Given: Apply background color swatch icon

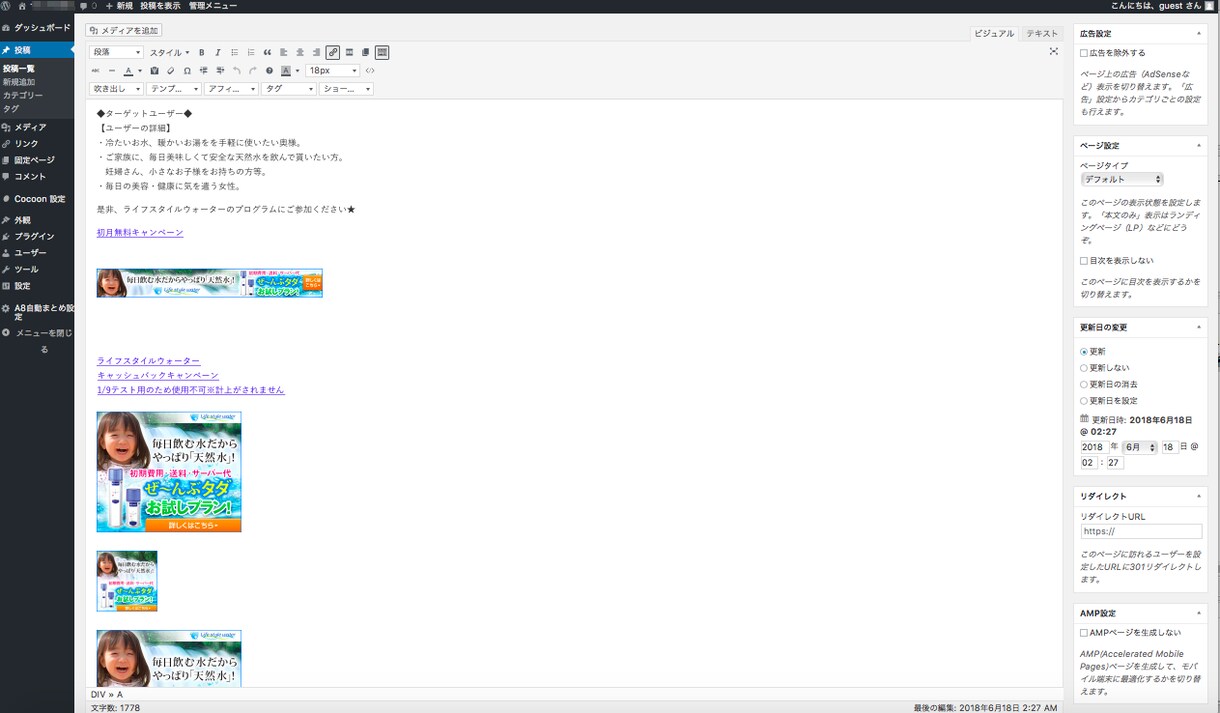Looking at the screenshot, I should pyautogui.click(x=286, y=71).
